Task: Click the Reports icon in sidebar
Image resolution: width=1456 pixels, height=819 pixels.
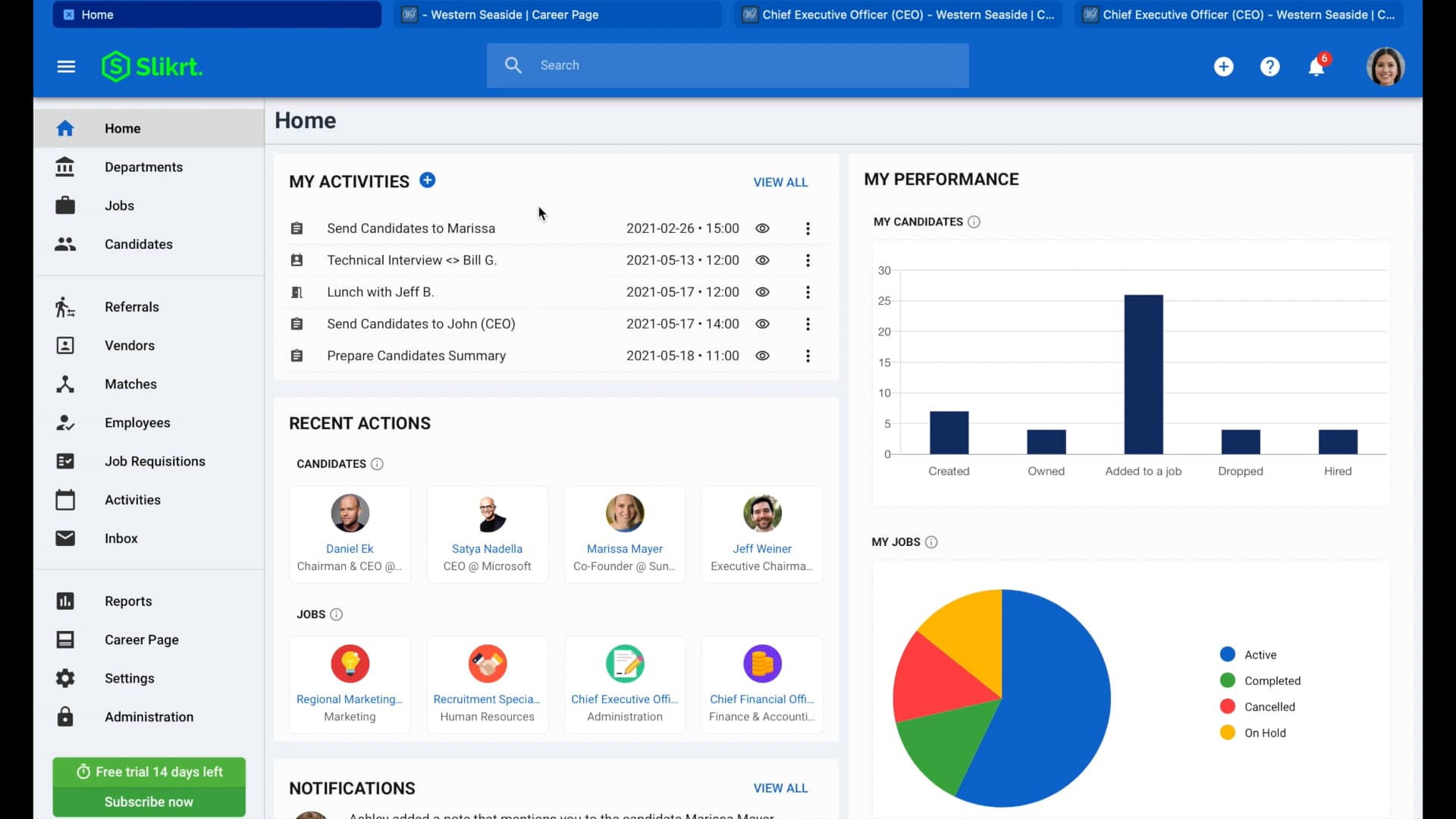Action: [65, 601]
